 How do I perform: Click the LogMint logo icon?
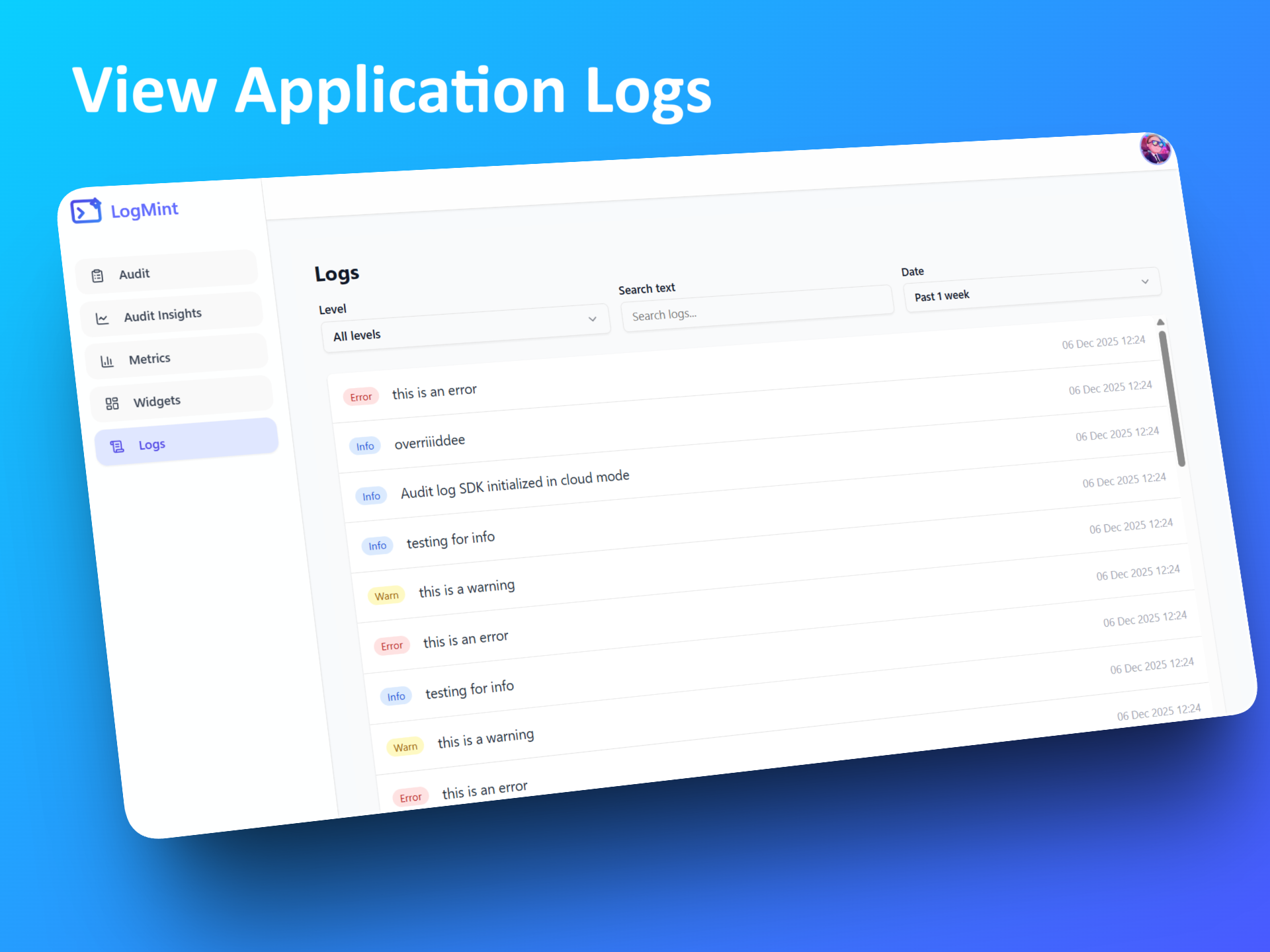point(85,210)
